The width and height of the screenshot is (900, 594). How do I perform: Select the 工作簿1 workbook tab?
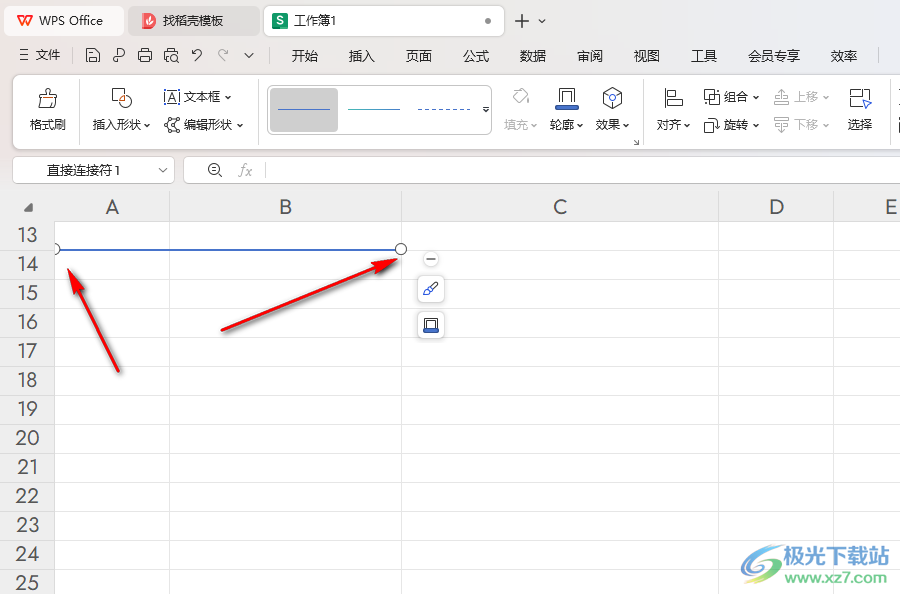tap(383, 21)
